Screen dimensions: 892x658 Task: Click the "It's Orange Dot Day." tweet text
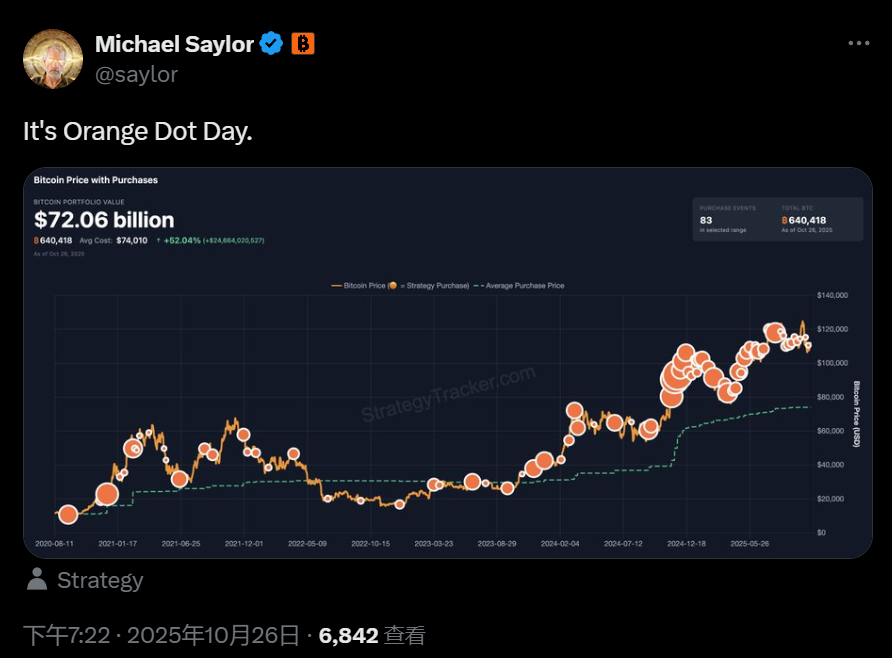coord(137,131)
